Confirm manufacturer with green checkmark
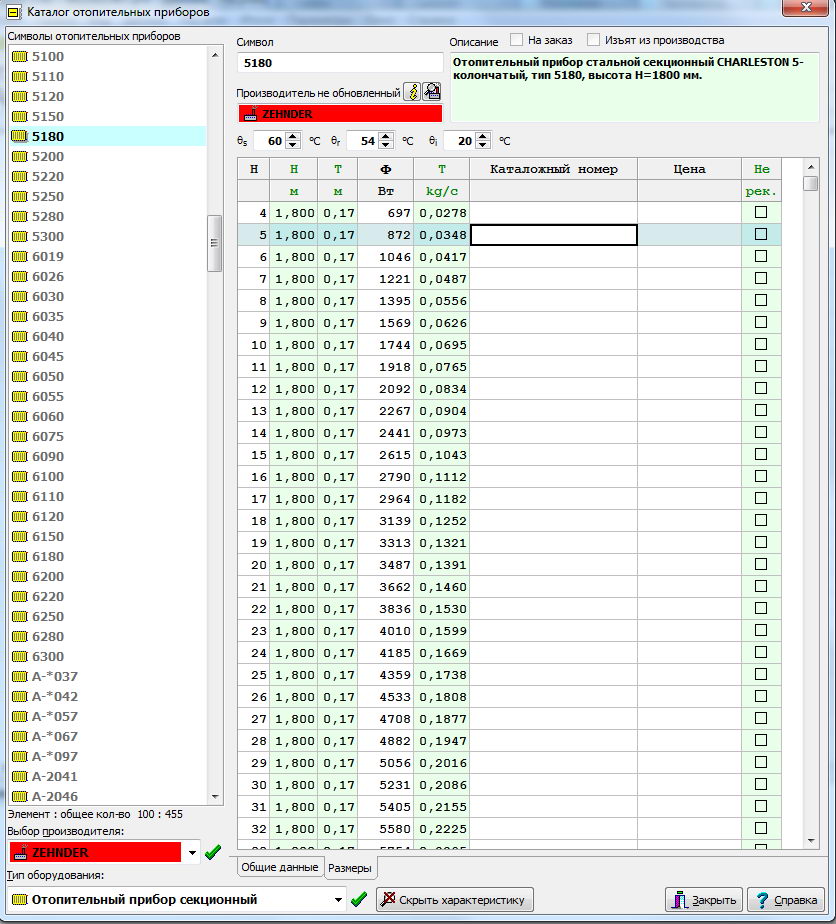 coord(212,853)
